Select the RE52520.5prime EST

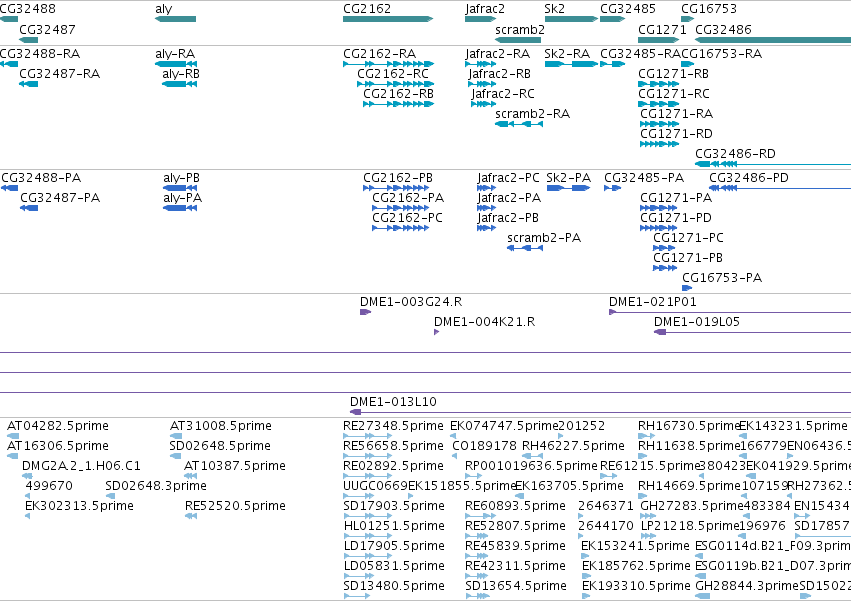tap(191, 516)
